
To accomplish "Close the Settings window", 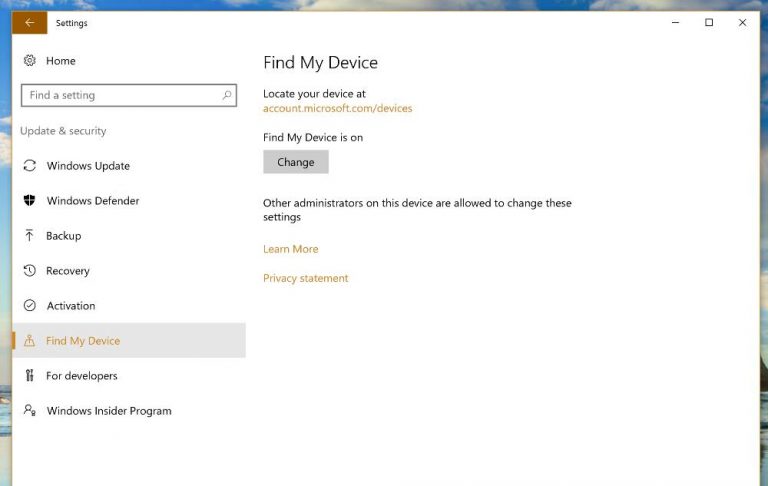I will pos(742,22).
